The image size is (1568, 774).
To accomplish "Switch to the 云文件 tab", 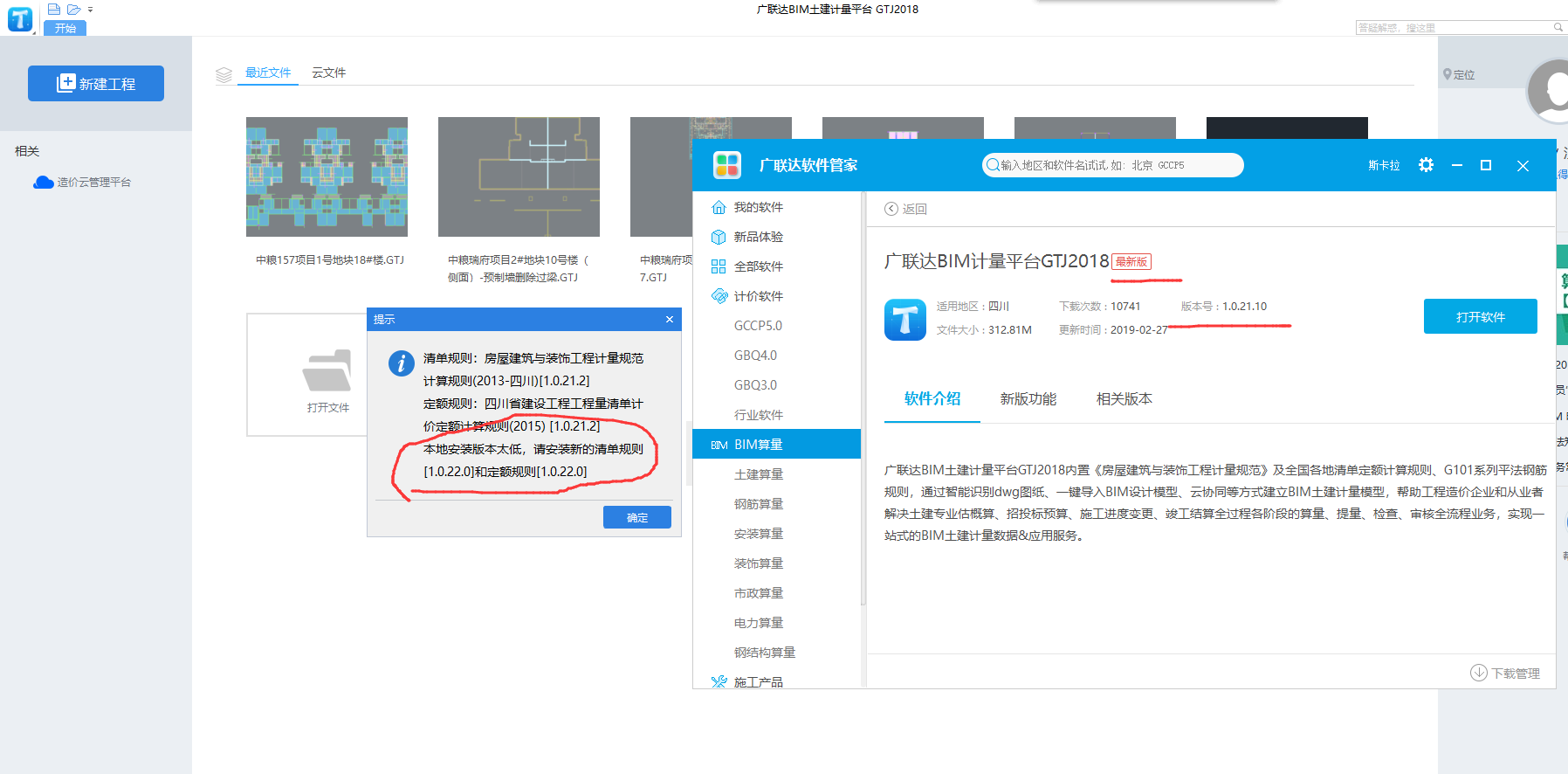I will click(329, 73).
